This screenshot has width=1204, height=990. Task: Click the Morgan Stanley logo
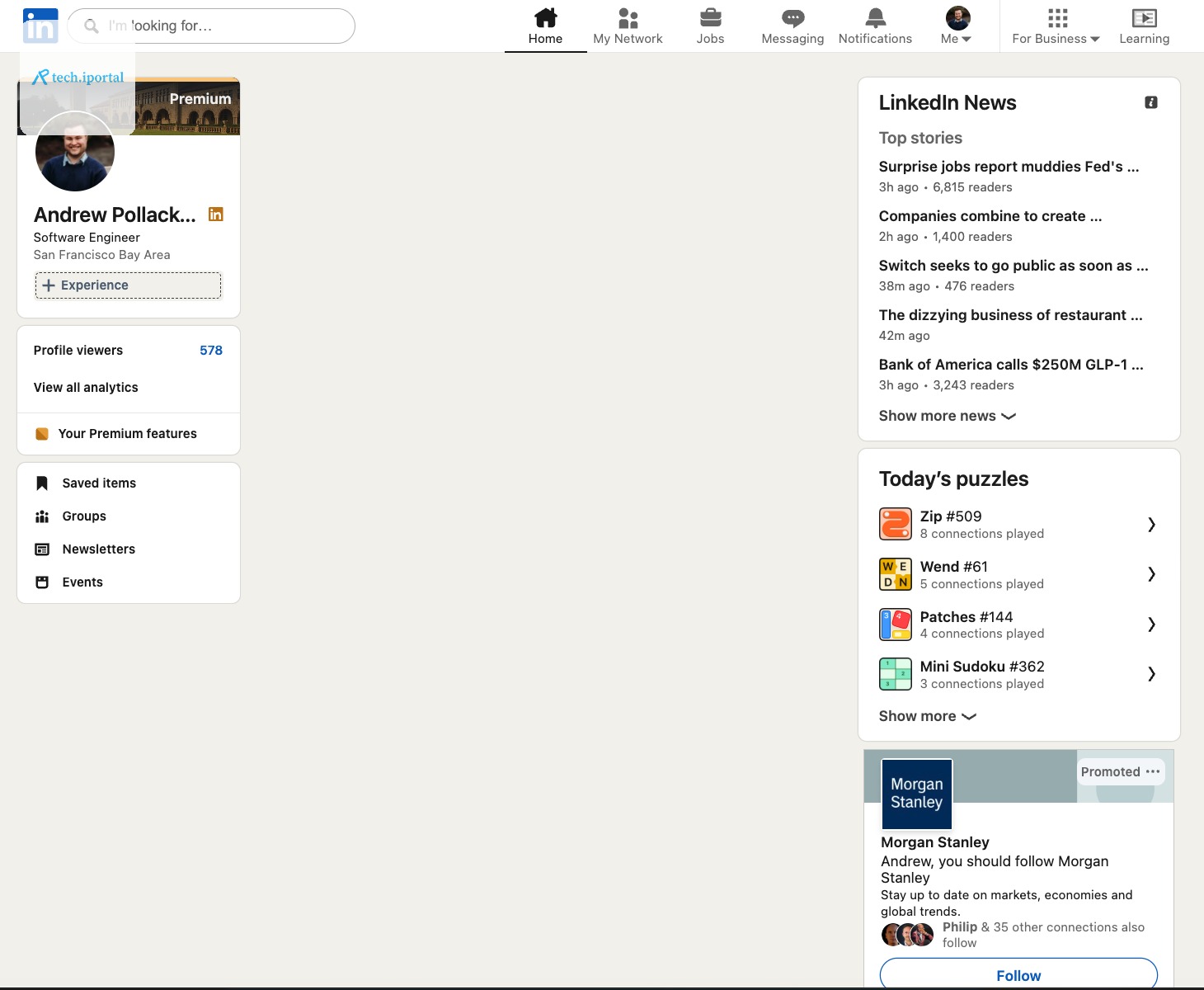pos(917,794)
